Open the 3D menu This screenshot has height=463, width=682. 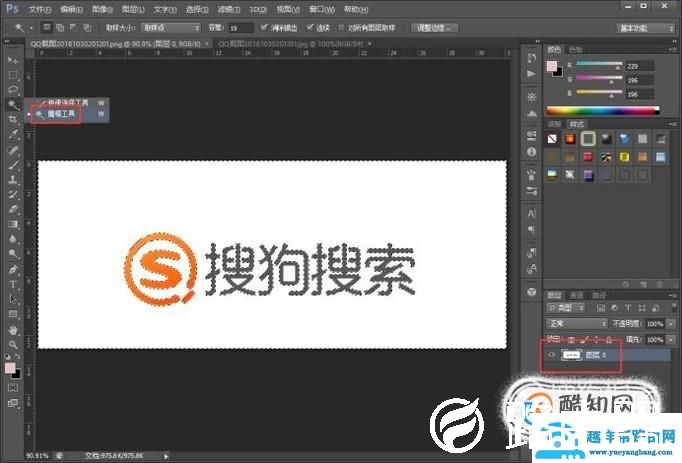[x=257, y=9]
